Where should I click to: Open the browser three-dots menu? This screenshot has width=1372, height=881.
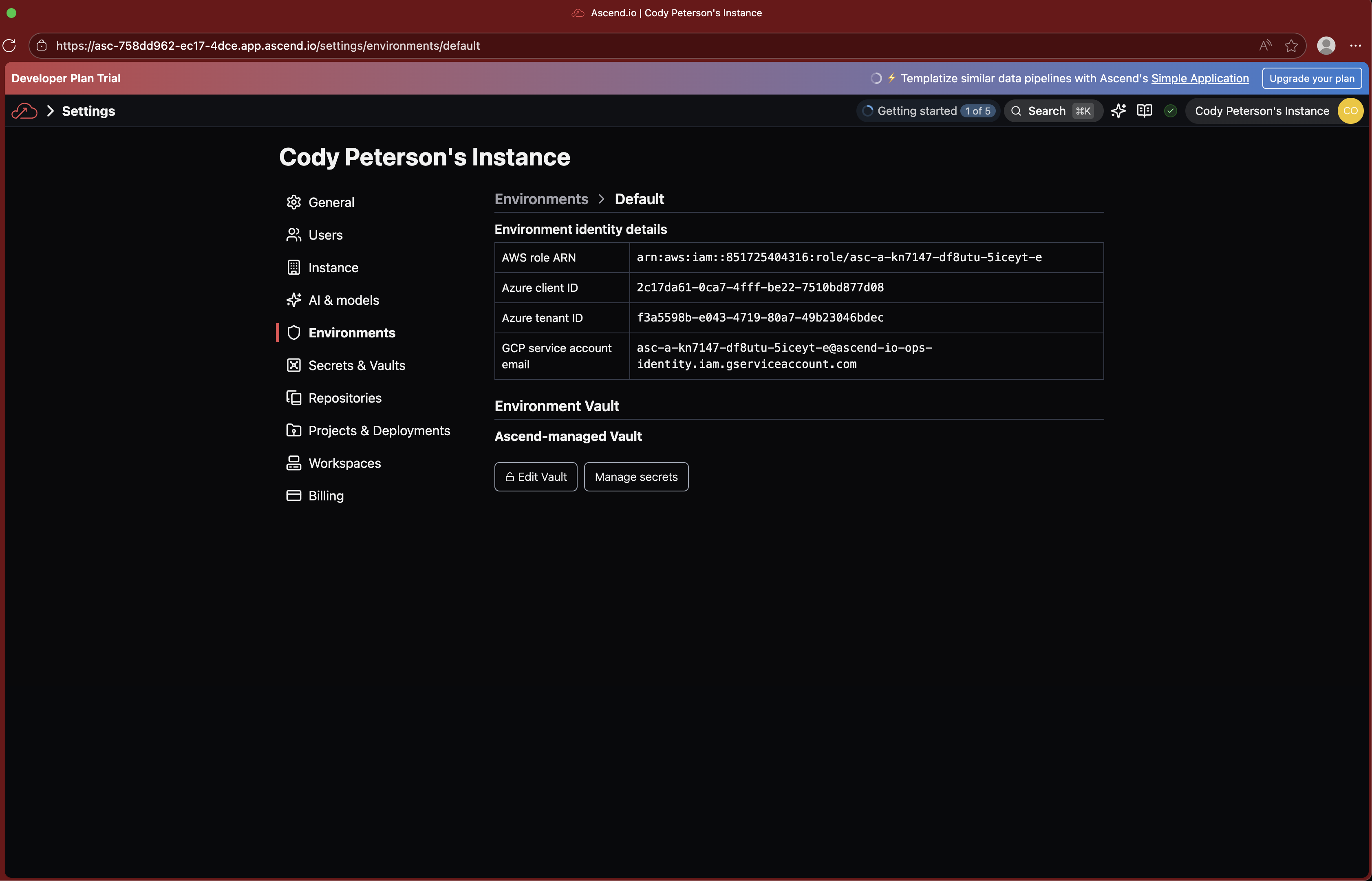point(1355,46)
